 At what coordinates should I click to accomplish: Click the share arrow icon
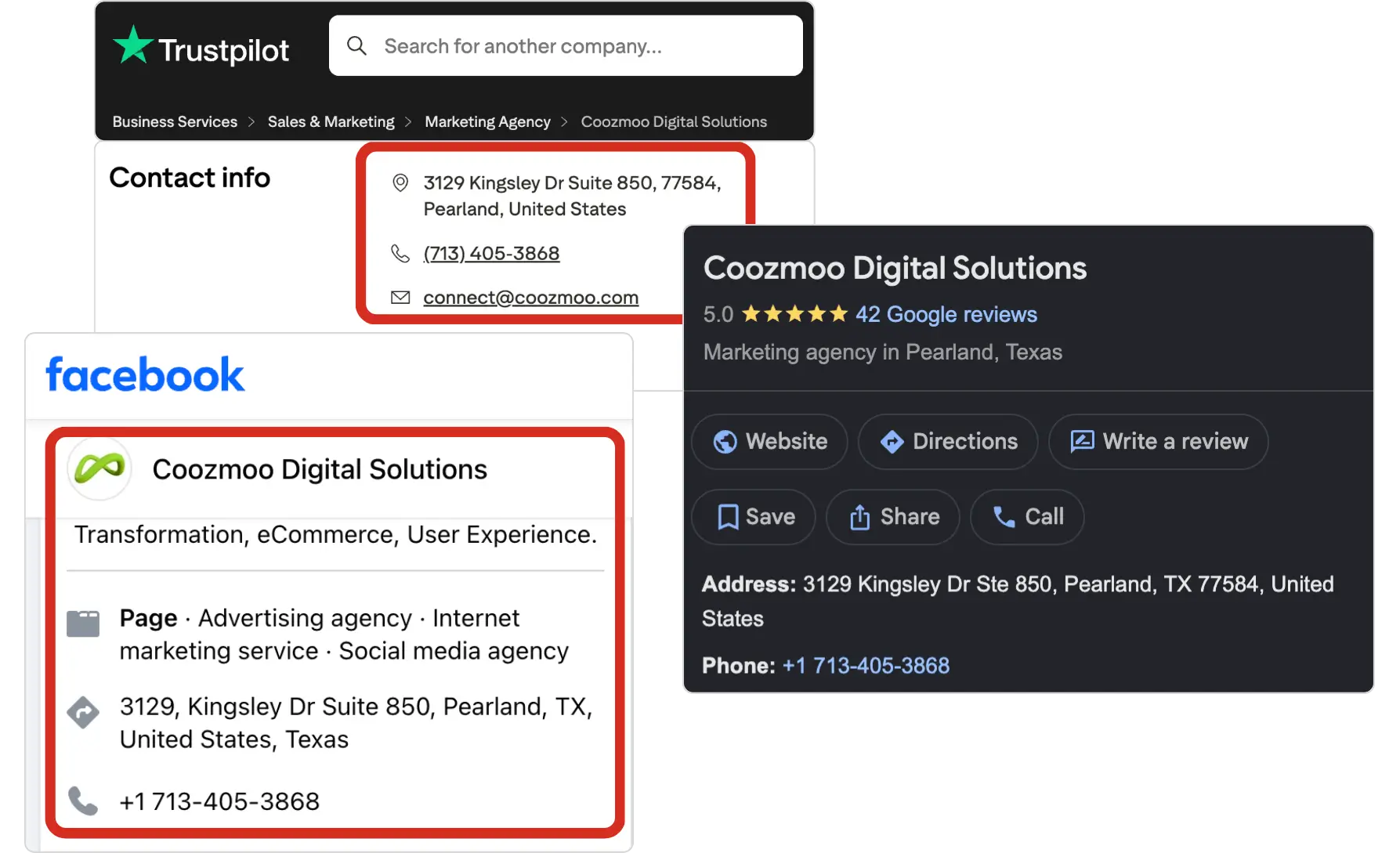[x=859, y=516]
